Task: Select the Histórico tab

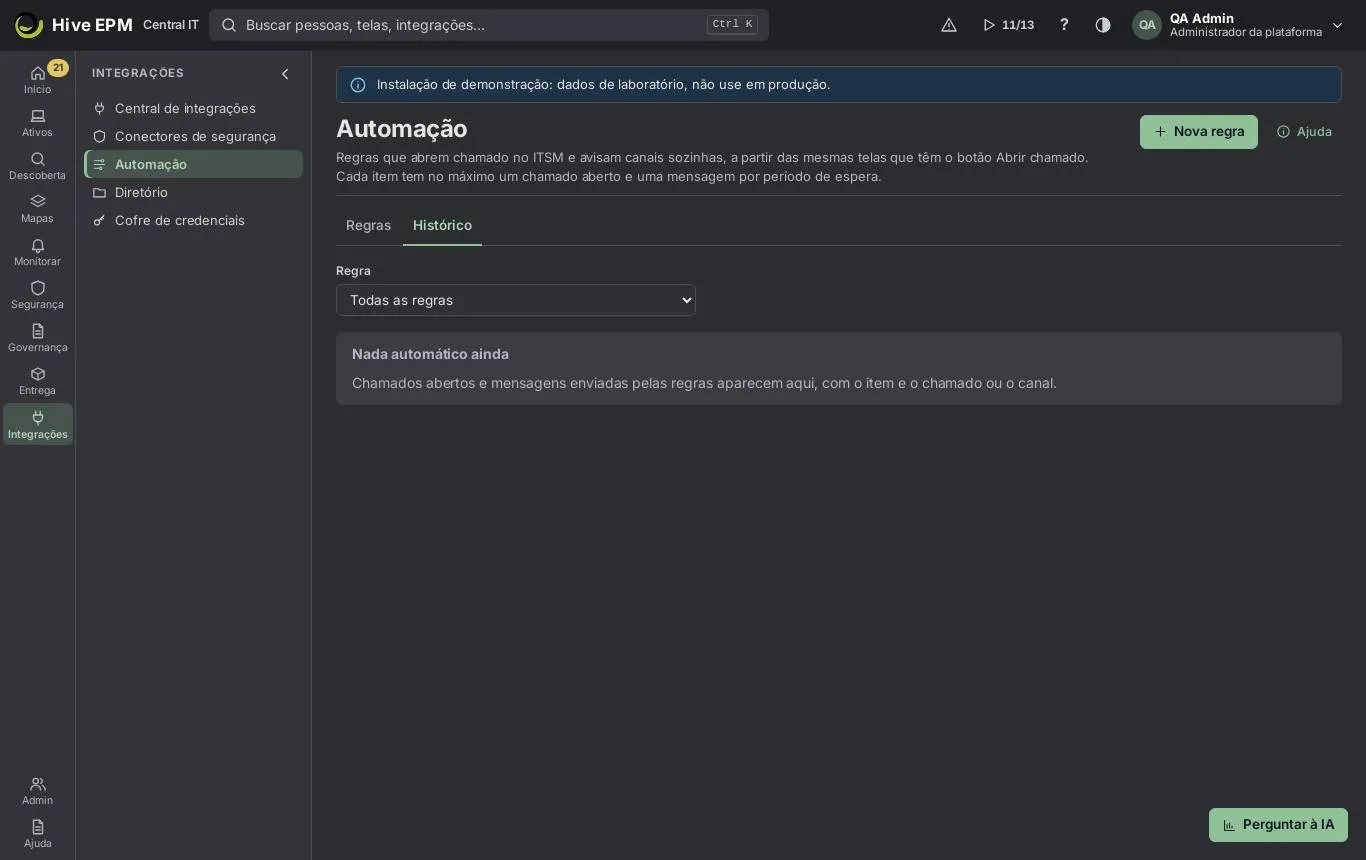Action: pyautogui.click(x=442, y=225)
